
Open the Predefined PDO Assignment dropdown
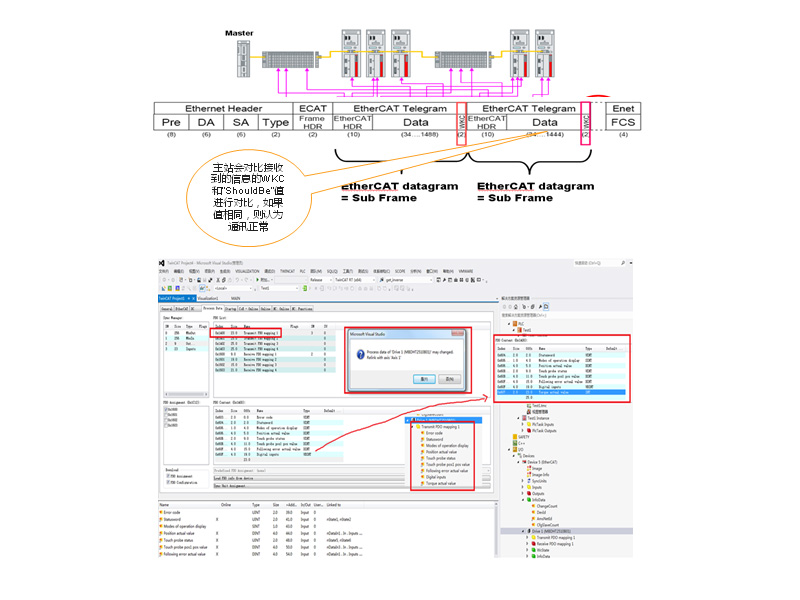352,470
